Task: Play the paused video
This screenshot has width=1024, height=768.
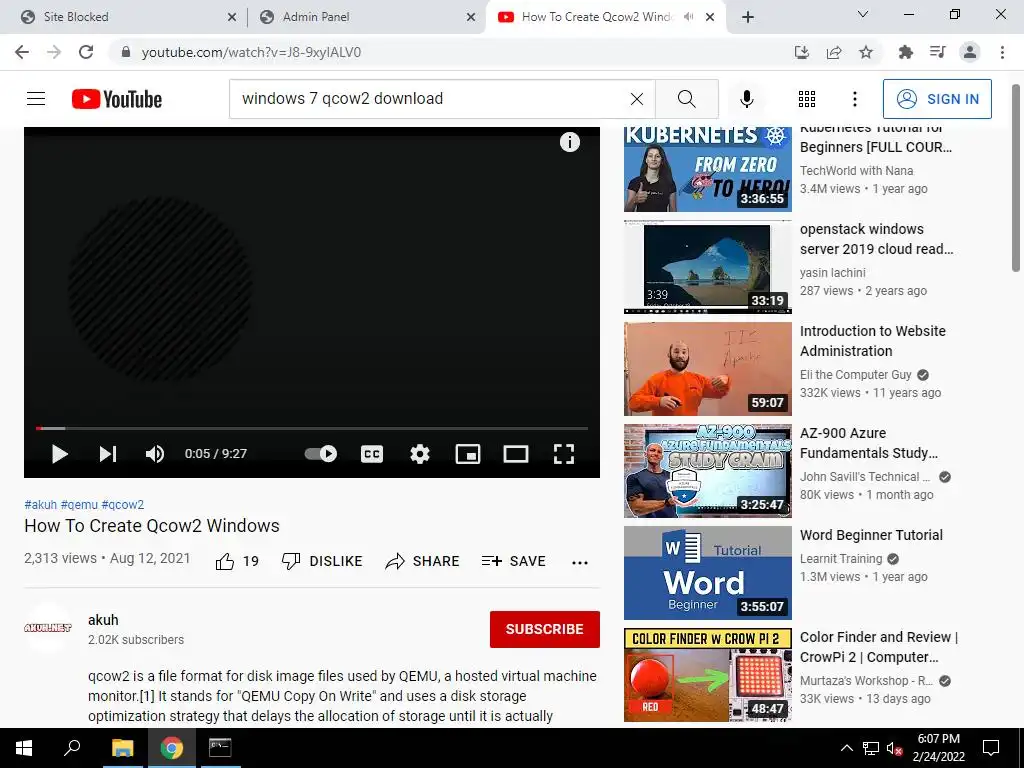Action: [x=59, y=454]
